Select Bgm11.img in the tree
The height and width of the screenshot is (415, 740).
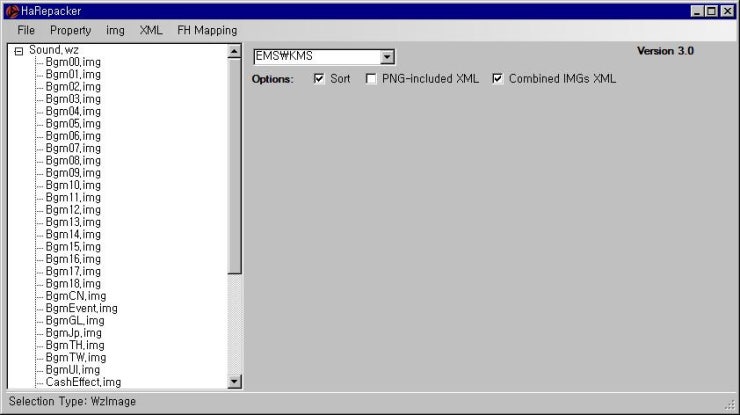73,197
